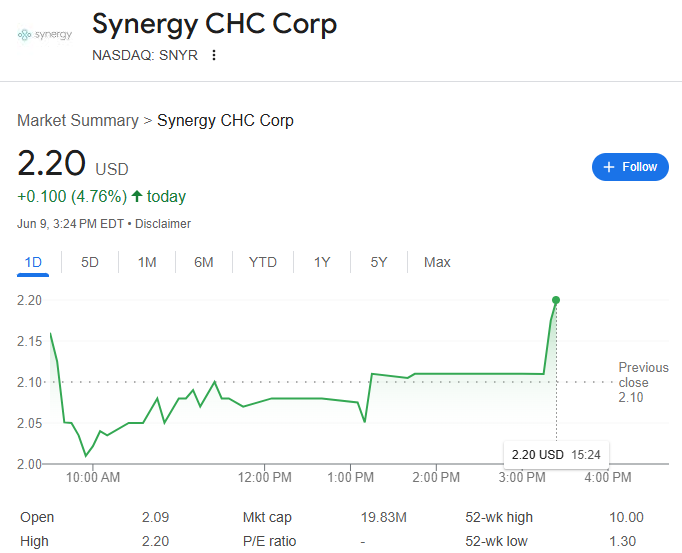Click the 2.05 y-axis label
Viewport: 682px width, 553px height.
[29, 423]
